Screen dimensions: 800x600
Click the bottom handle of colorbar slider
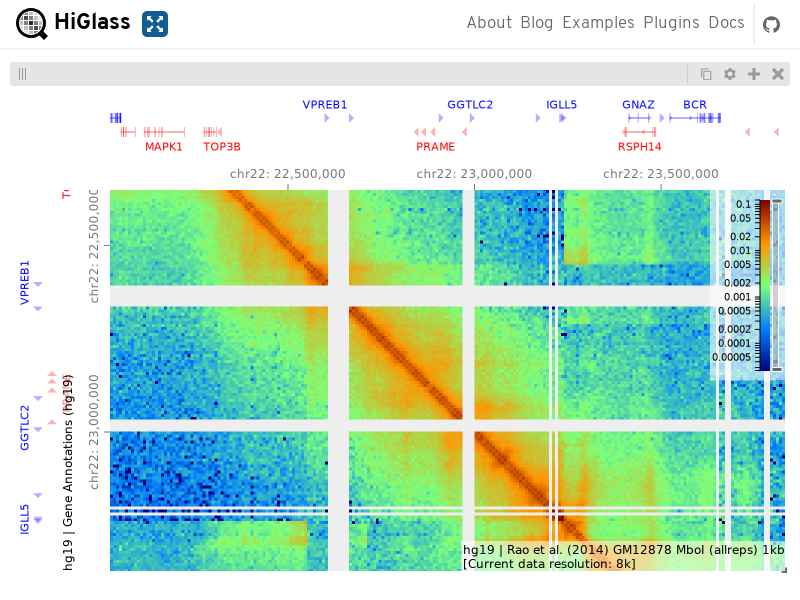point(777,369)
